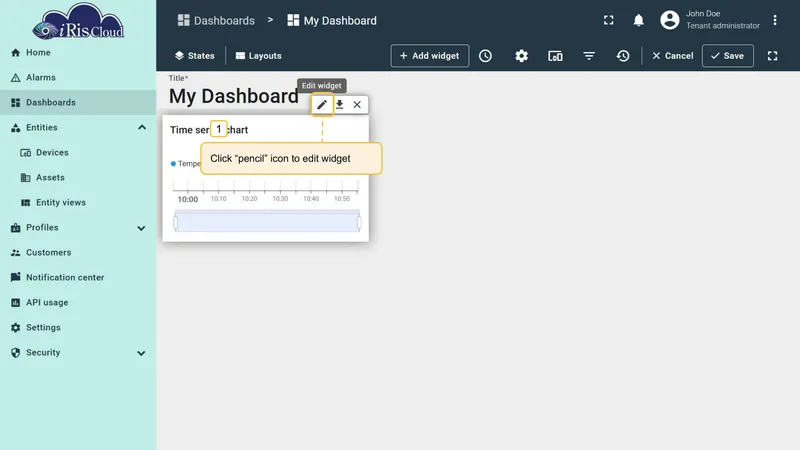Screen dimensions: 800x450
Task: Open Layouts manager
Action: click(x=259, y=56)
